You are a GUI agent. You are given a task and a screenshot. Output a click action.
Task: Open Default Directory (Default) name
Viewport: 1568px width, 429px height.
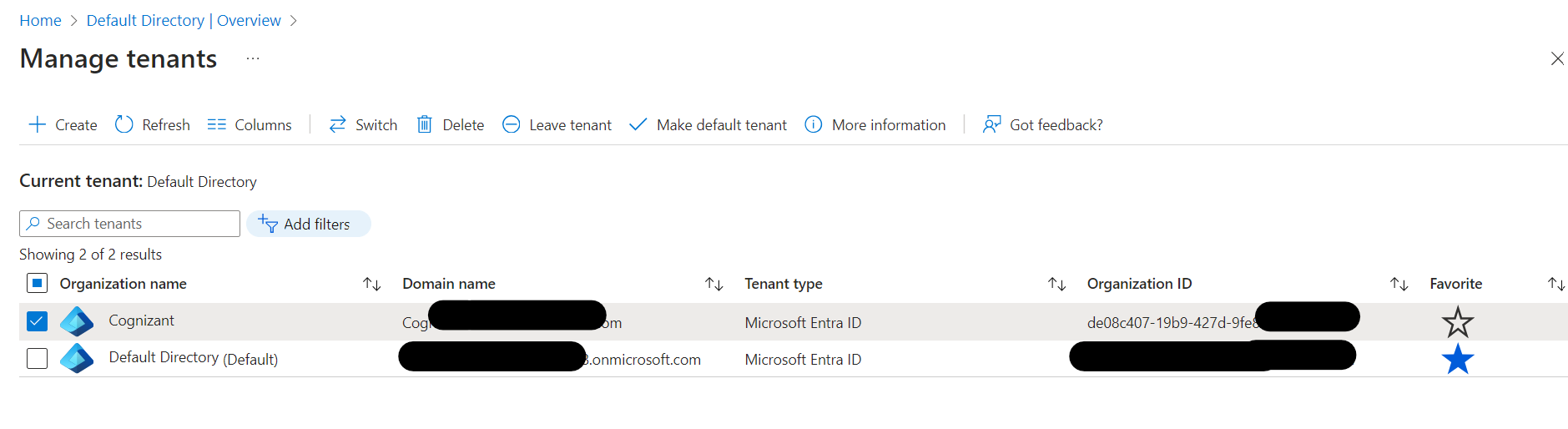click(x=194, y=358)
